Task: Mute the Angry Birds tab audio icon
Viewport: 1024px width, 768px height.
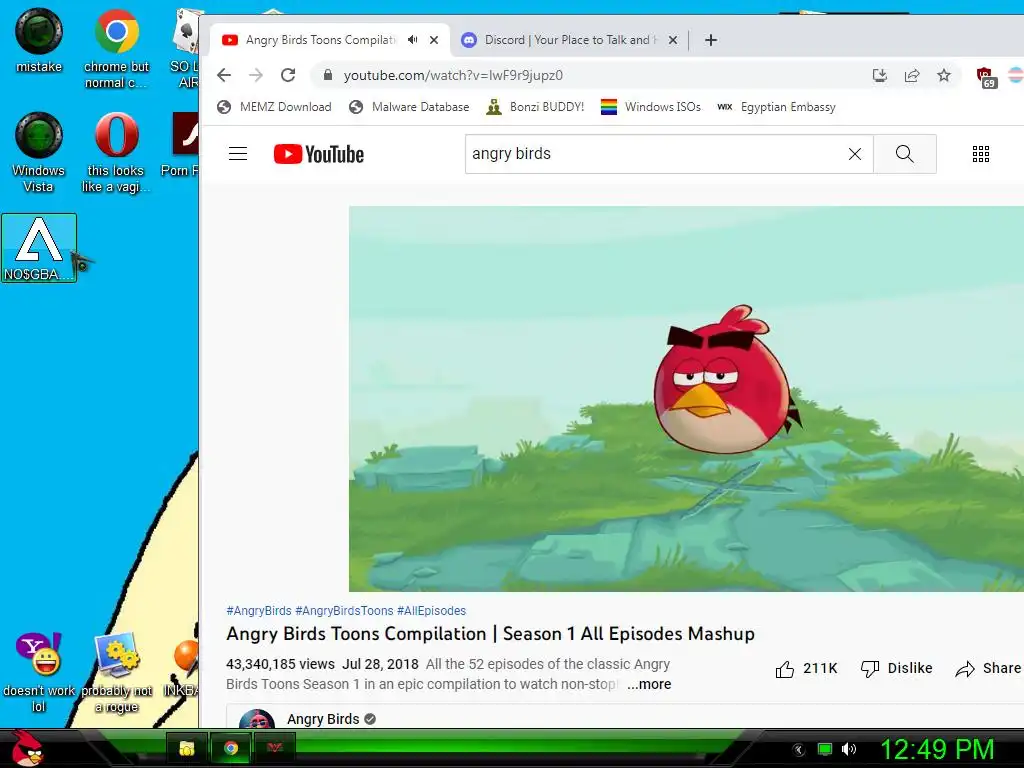Action: click(413, 40)
